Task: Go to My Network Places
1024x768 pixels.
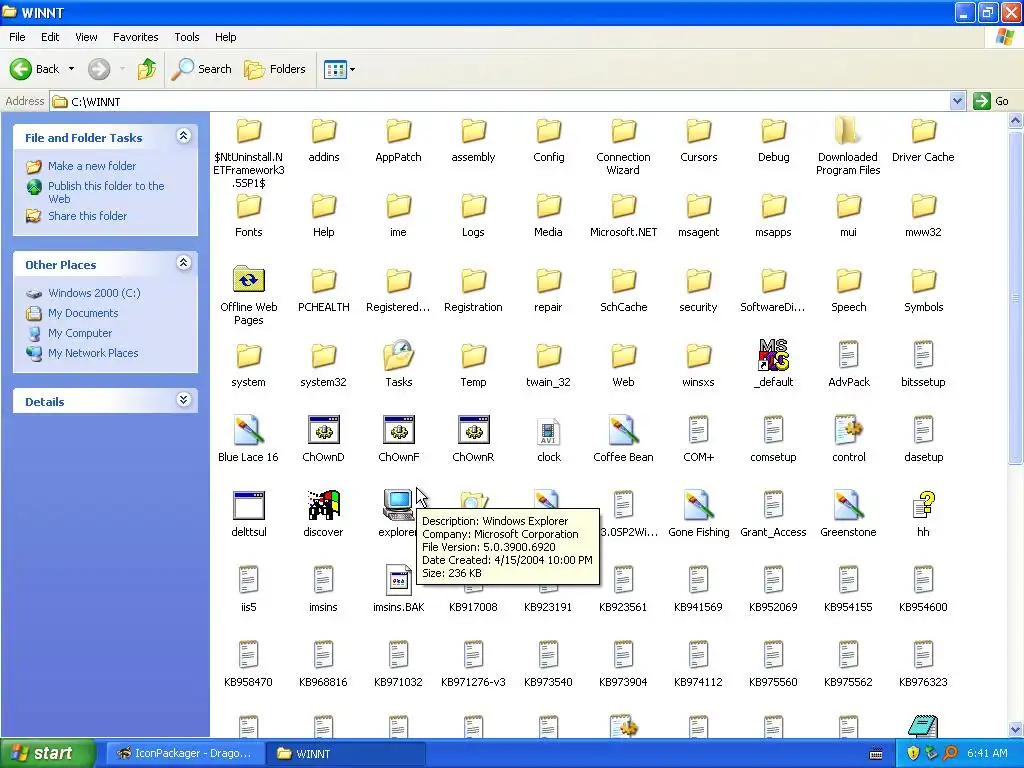Action: (x=93, y=353)
